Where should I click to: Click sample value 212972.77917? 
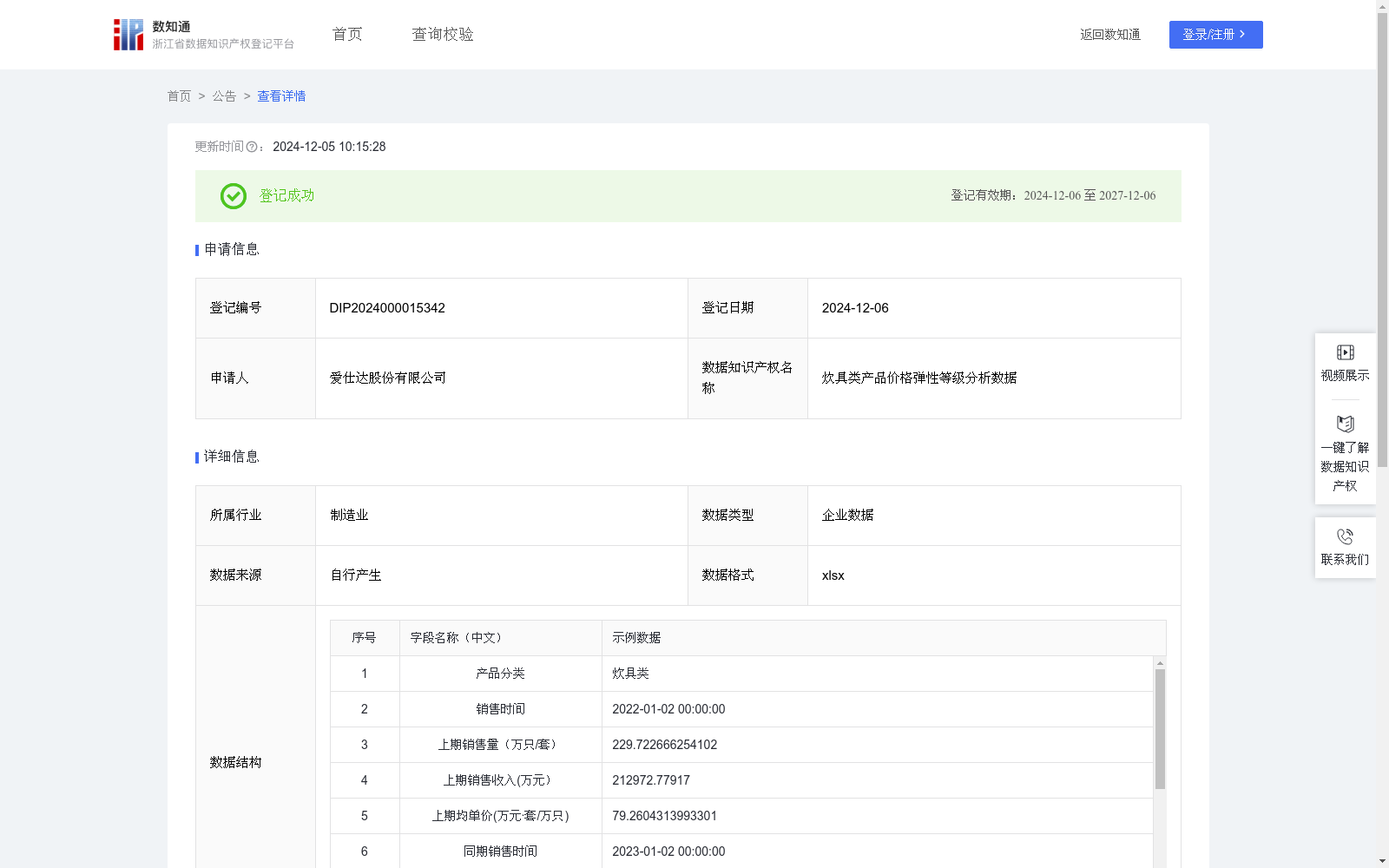pyautogui.click(x=651, y=780)
